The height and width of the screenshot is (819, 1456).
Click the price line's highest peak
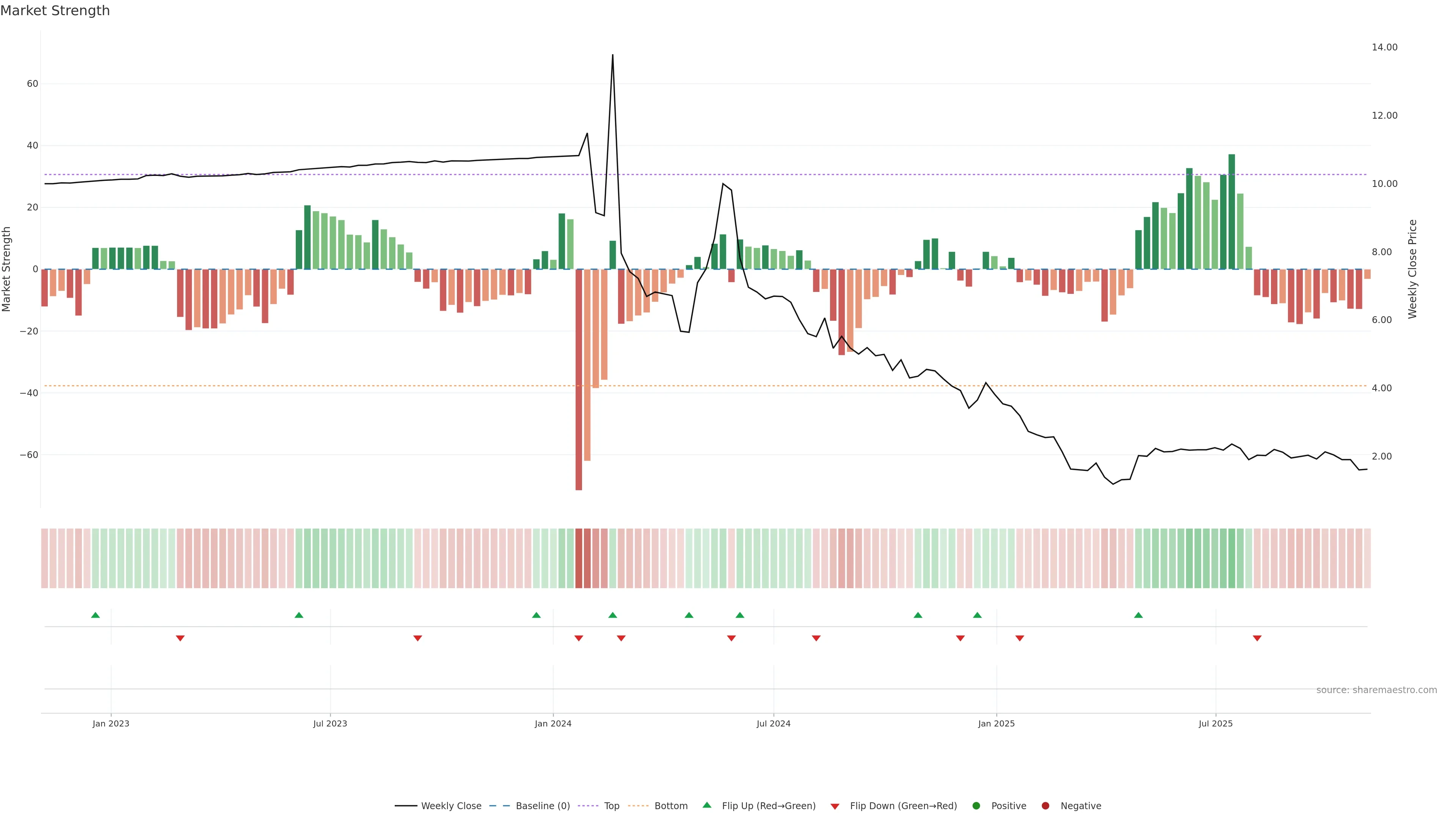[x=613, y=55]
